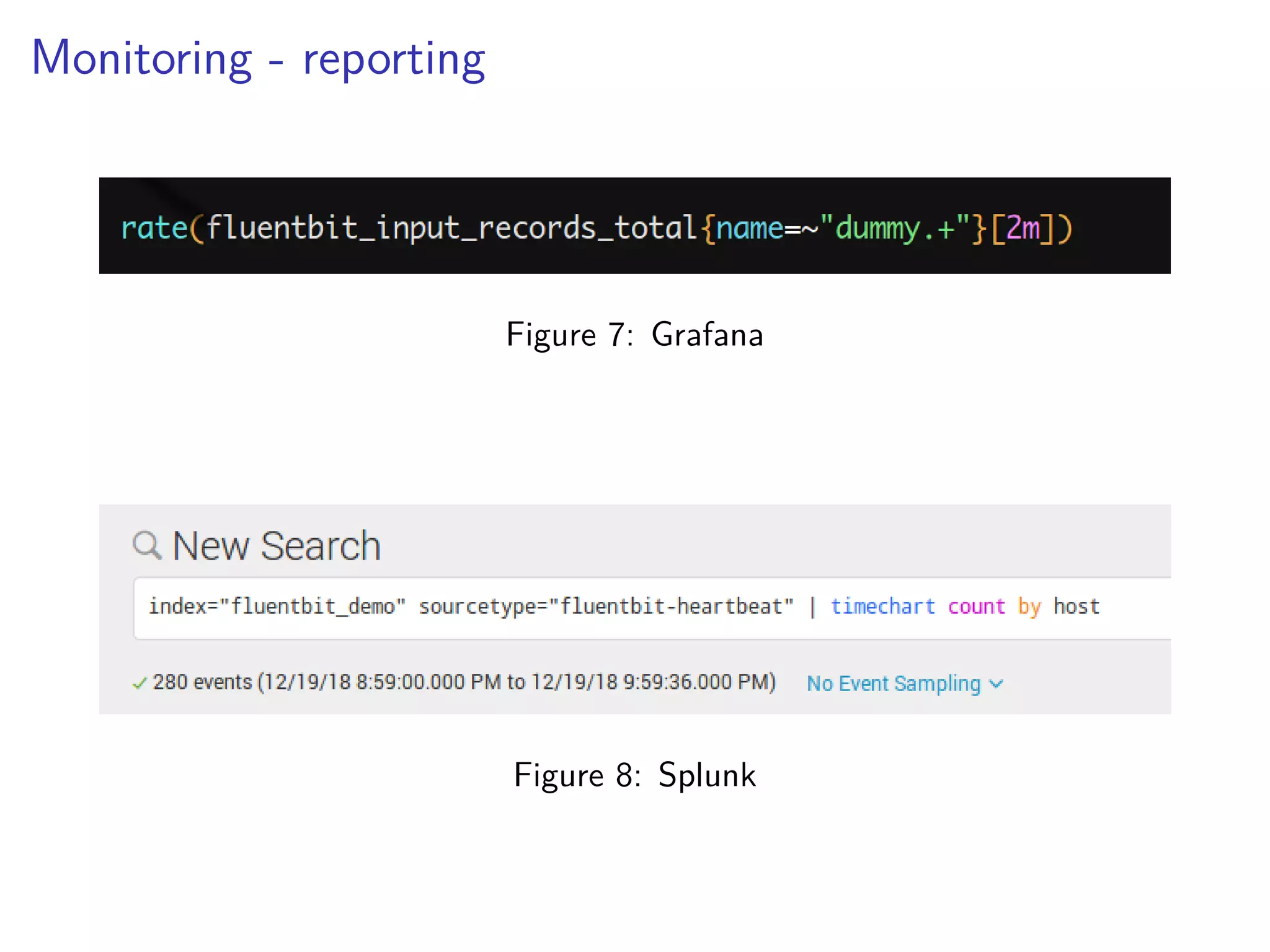Click the 'name' label in Grafana query

[750, 229]
